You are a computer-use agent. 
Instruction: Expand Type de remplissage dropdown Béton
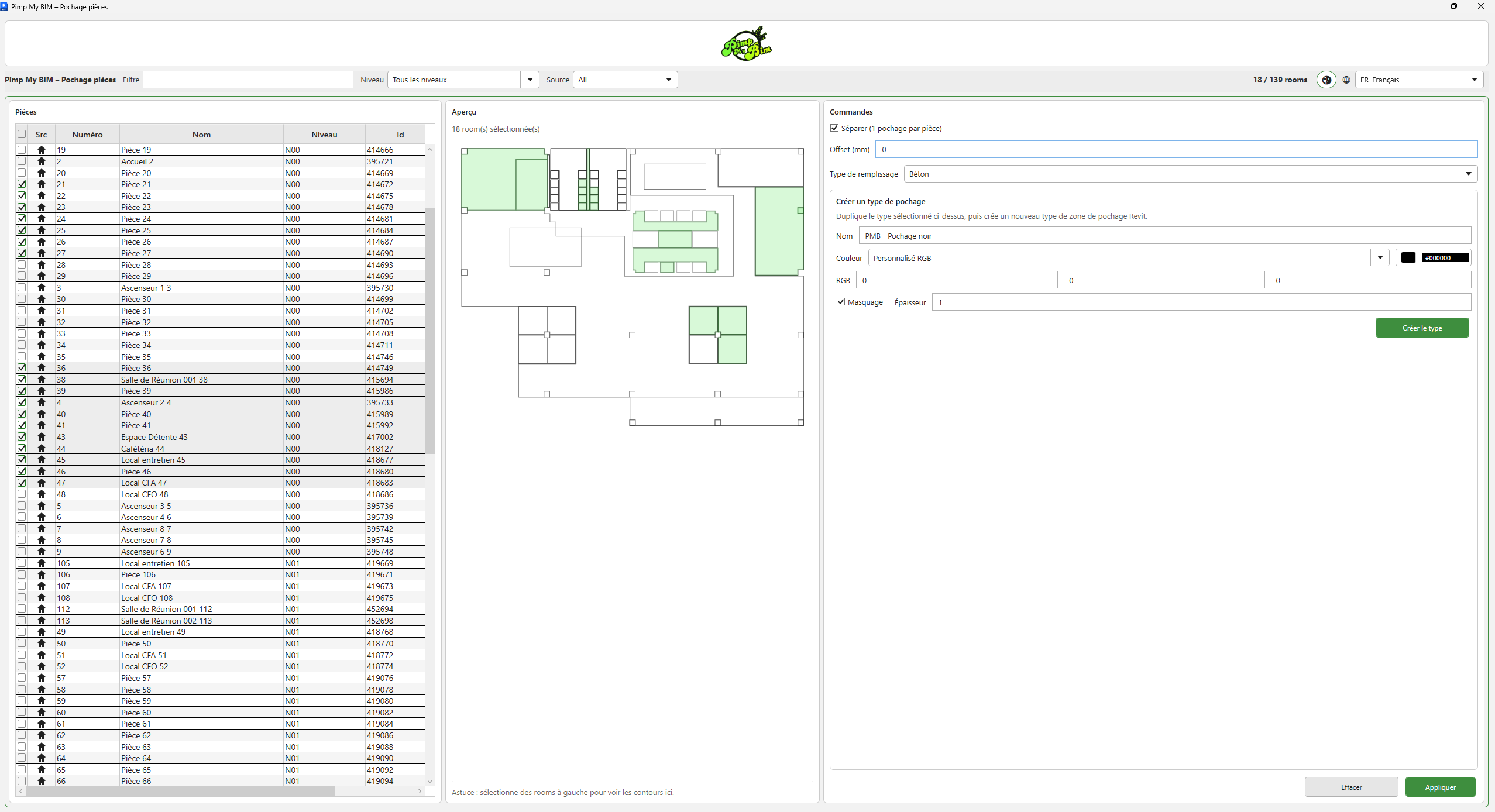coord(1190,174)
